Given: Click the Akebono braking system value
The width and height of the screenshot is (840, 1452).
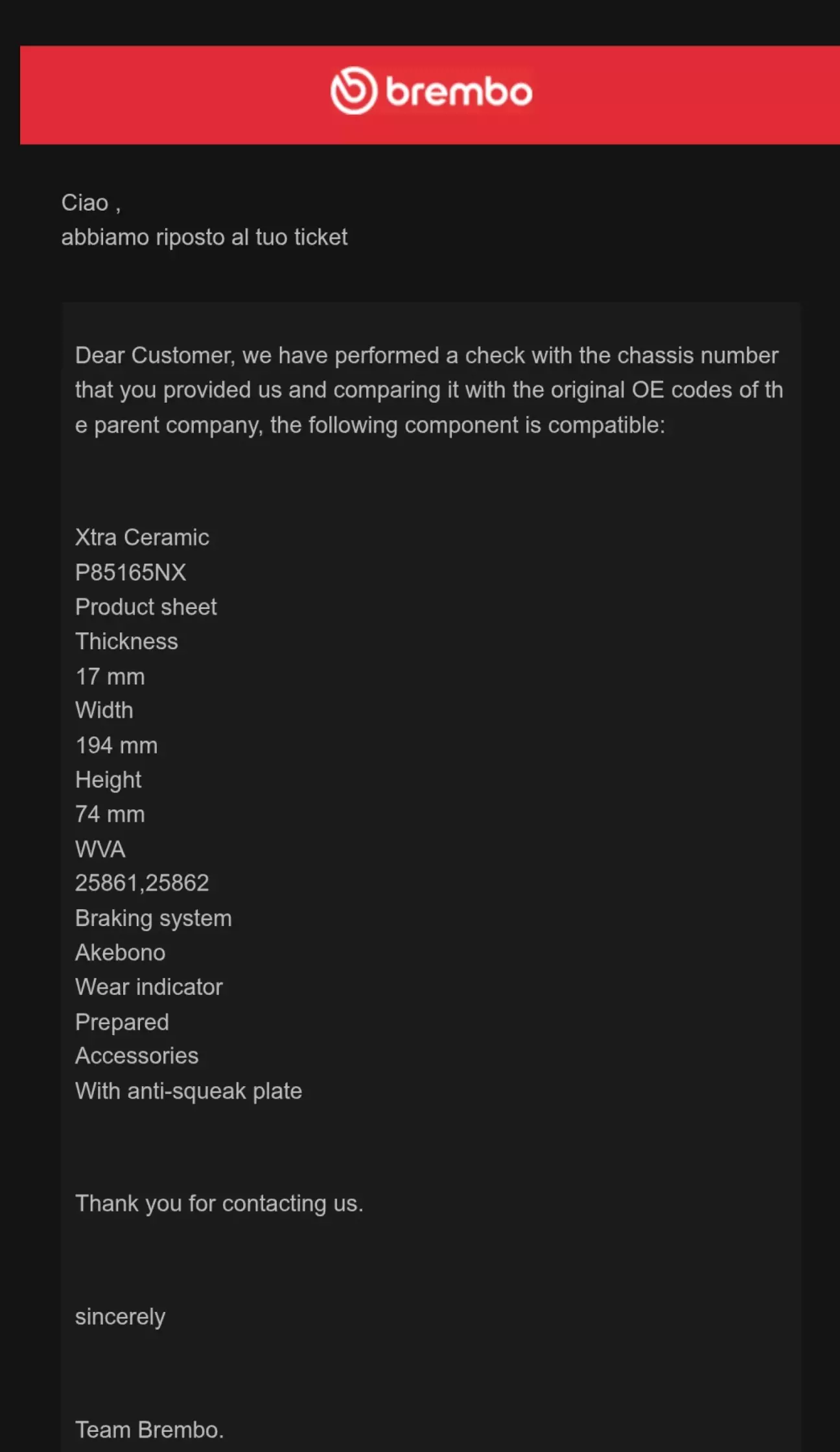Looking at the screenshot, I should click(121, 953).
